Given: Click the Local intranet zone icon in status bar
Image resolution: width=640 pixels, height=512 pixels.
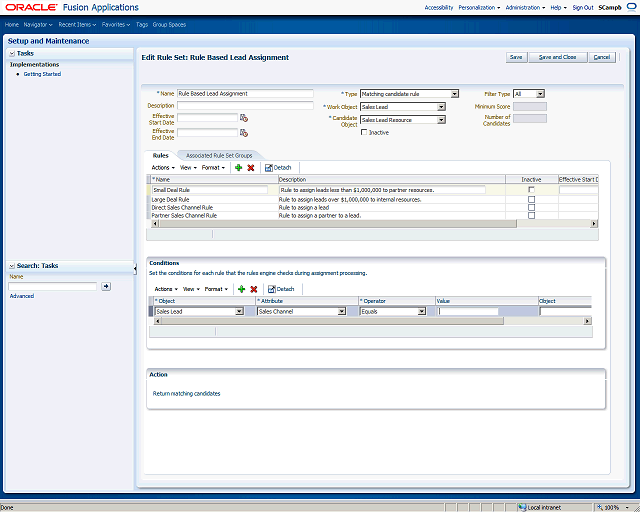Looking at the screenshot, I should pyautogui.click(x=522, y=508).
